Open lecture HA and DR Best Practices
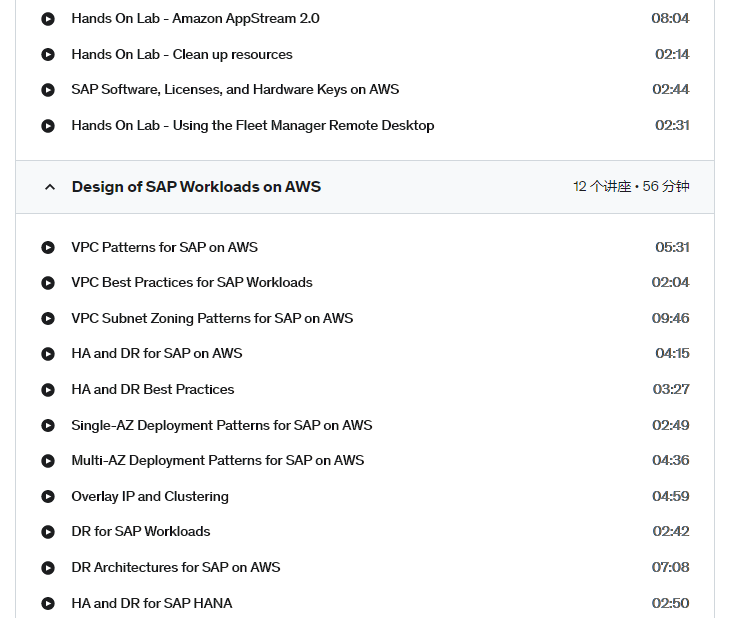Image resolution: width=746 pixels, height=618 pixels. (153, 390)
